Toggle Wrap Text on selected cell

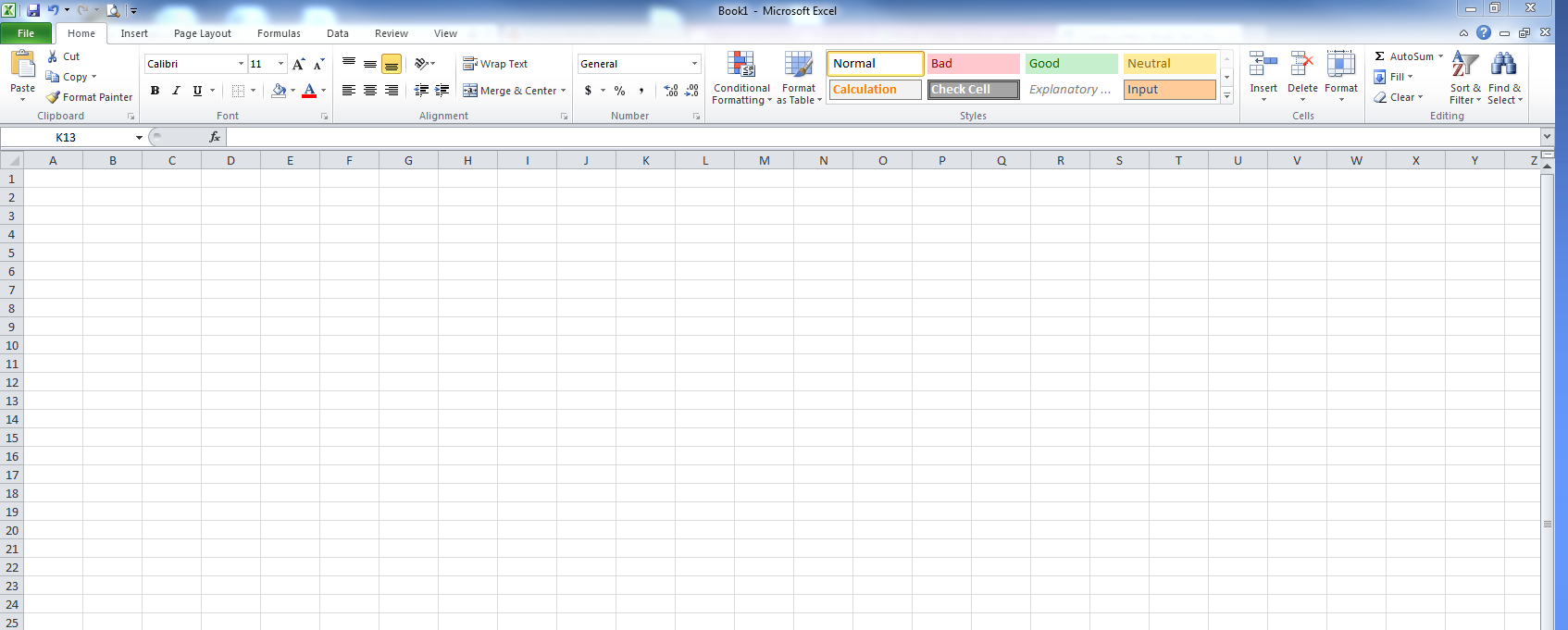point(495,64)
